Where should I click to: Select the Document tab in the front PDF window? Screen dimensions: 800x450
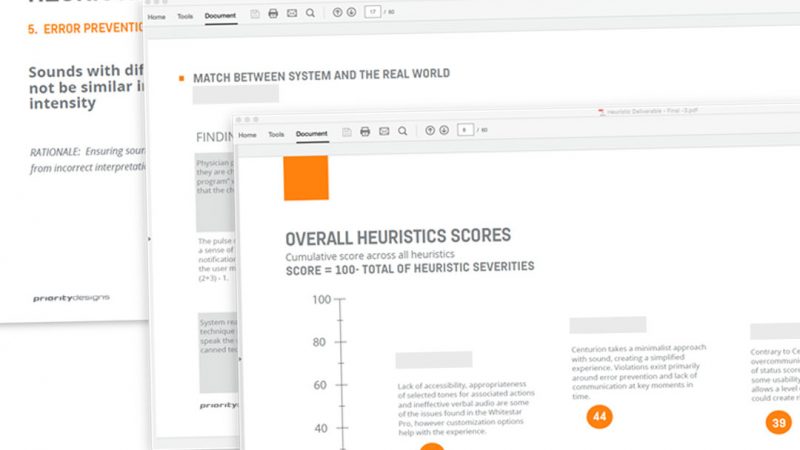click(312, 134)
